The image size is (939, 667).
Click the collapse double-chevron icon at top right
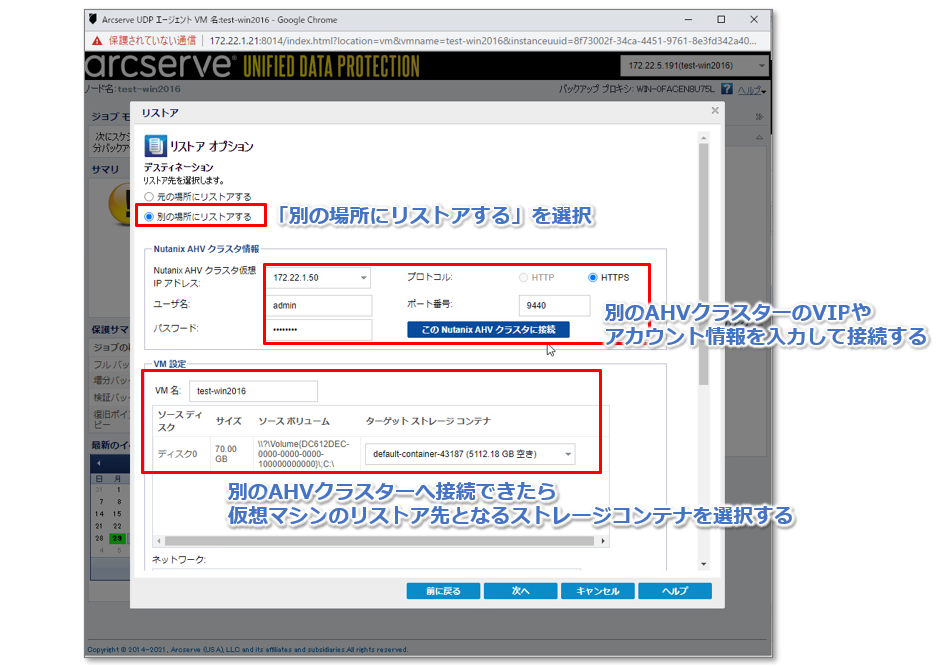(759, 117)
